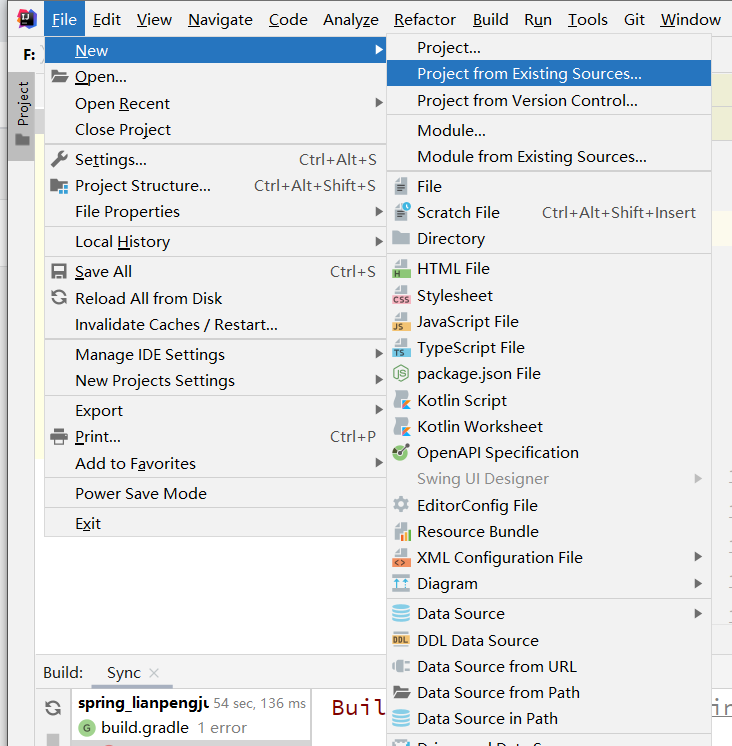
Task: Click the printer icon beside Print...
Action: click(59, 436)
